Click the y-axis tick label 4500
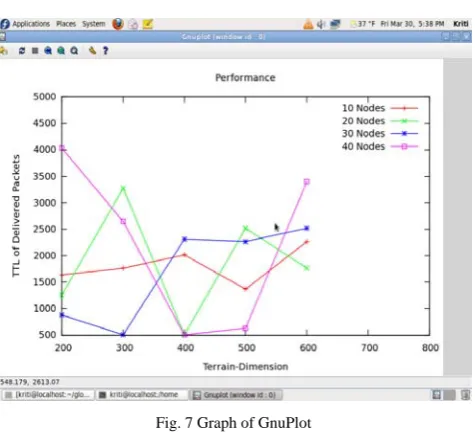Viewport: 475px width, 434px height. 44,123
